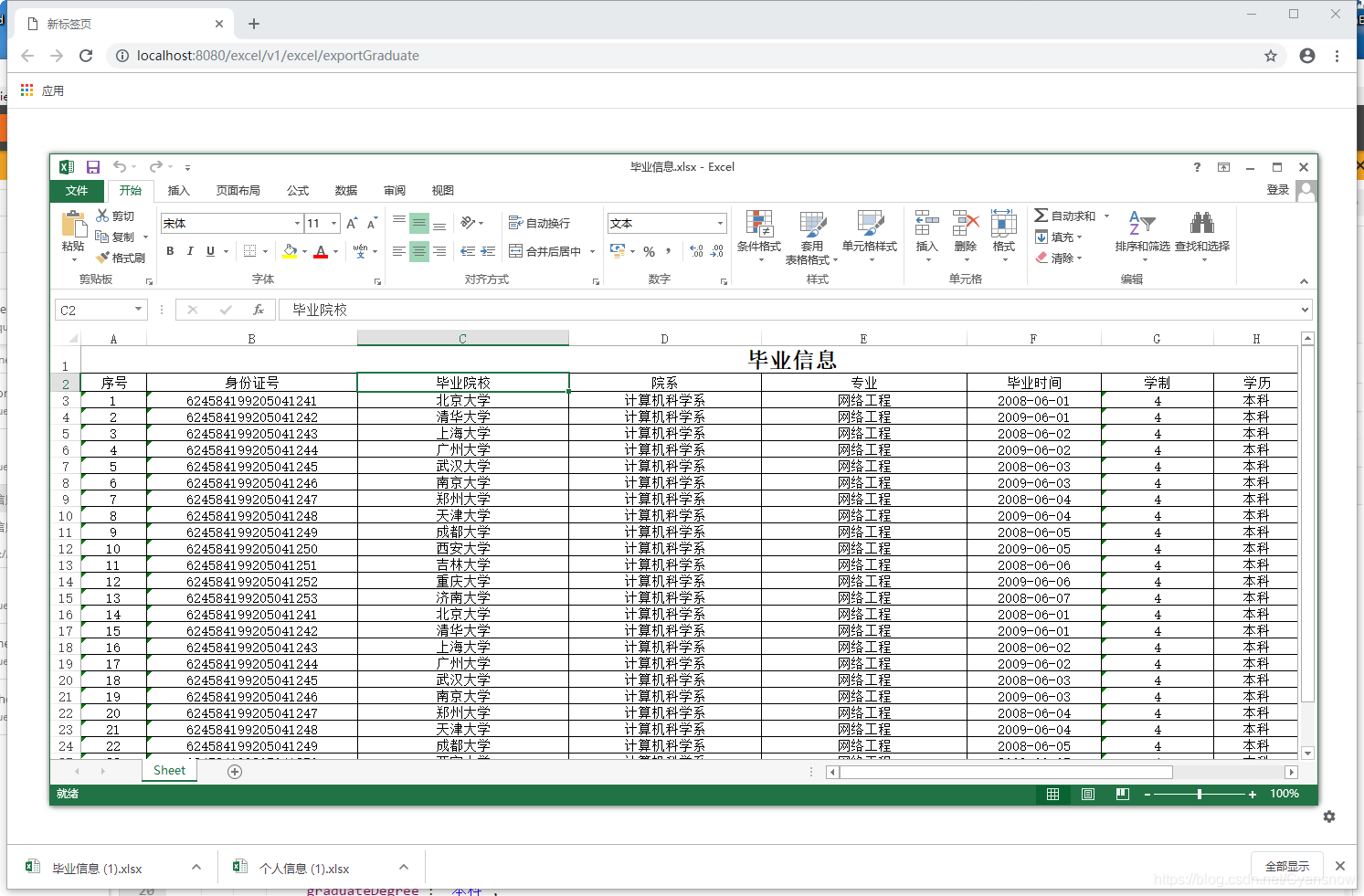1364x896 pixels.
Task: Open the font name dropdown
Action: click(297, 224)
